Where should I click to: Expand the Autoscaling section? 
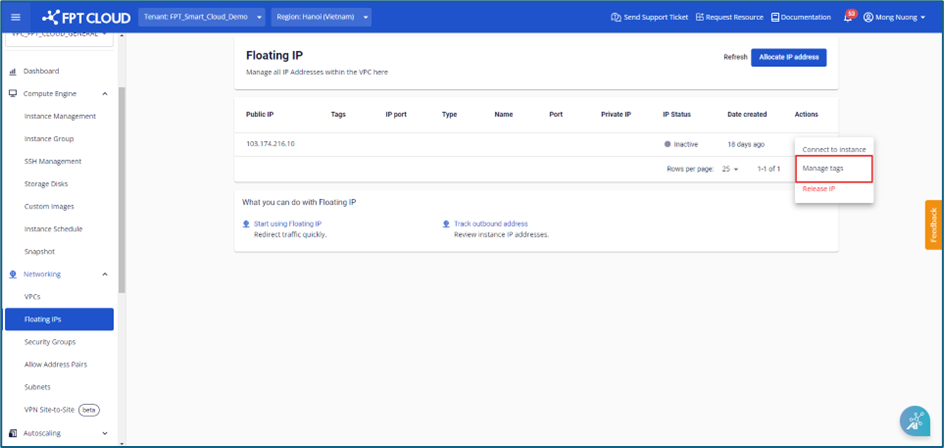[x=105, y=433]
